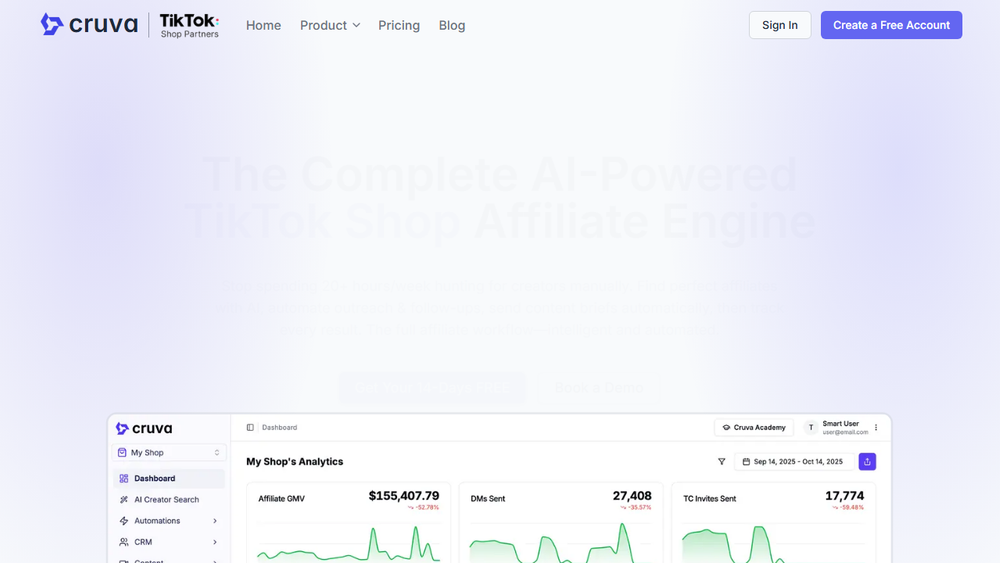Click Create a Free Account
1000x563 pixels.
(x=891, y=25)
